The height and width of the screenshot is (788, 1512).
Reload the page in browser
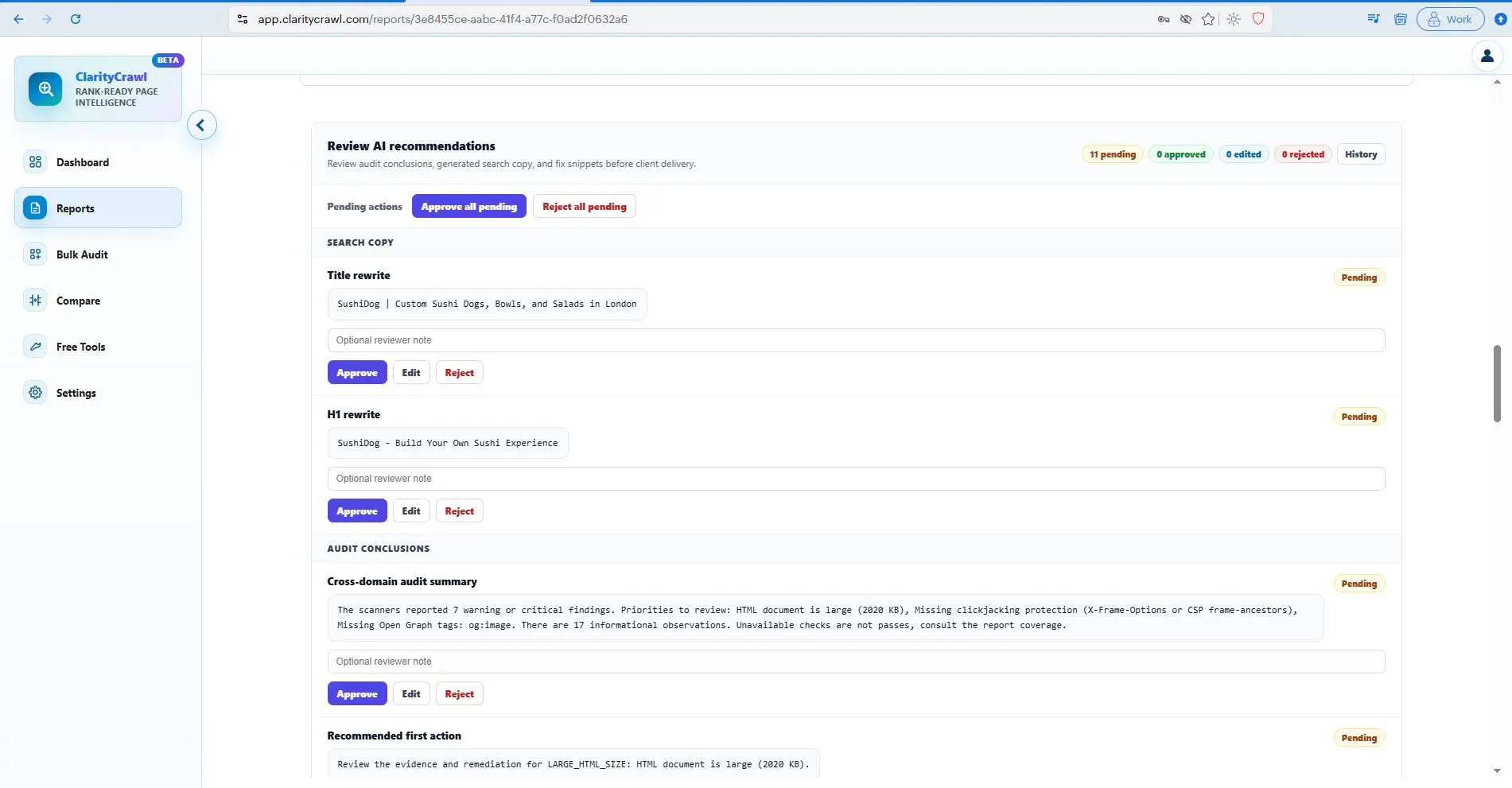click(76, 19)
